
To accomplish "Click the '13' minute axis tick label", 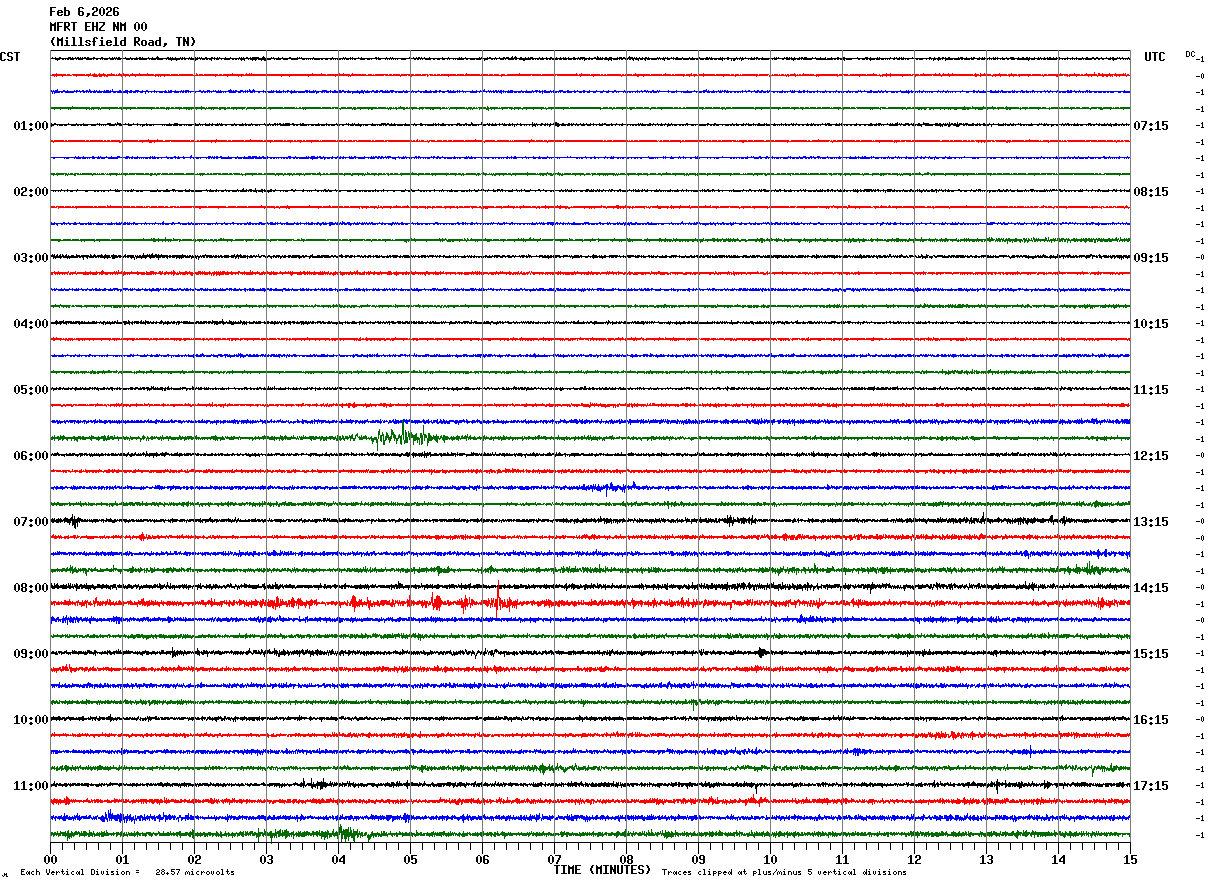I will (986, 860).
